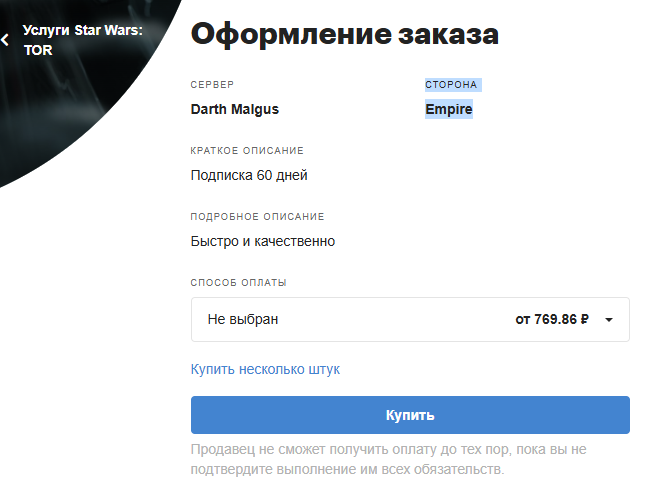Click the Купить несколько штук link
Image resolution: width=672 pixels, height=496 pixels.
pyautogui.click(x=265, y=369)
